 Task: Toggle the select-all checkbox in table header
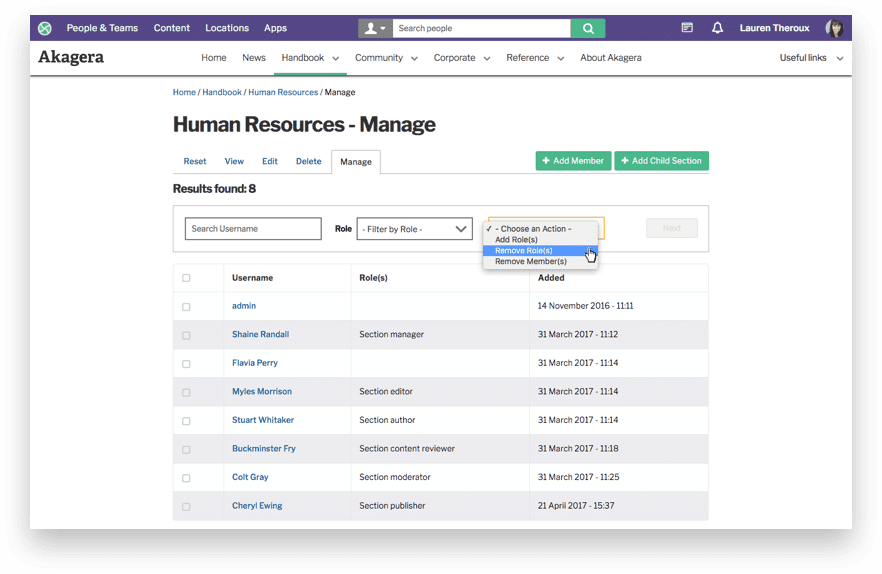(x=186, y=278)
